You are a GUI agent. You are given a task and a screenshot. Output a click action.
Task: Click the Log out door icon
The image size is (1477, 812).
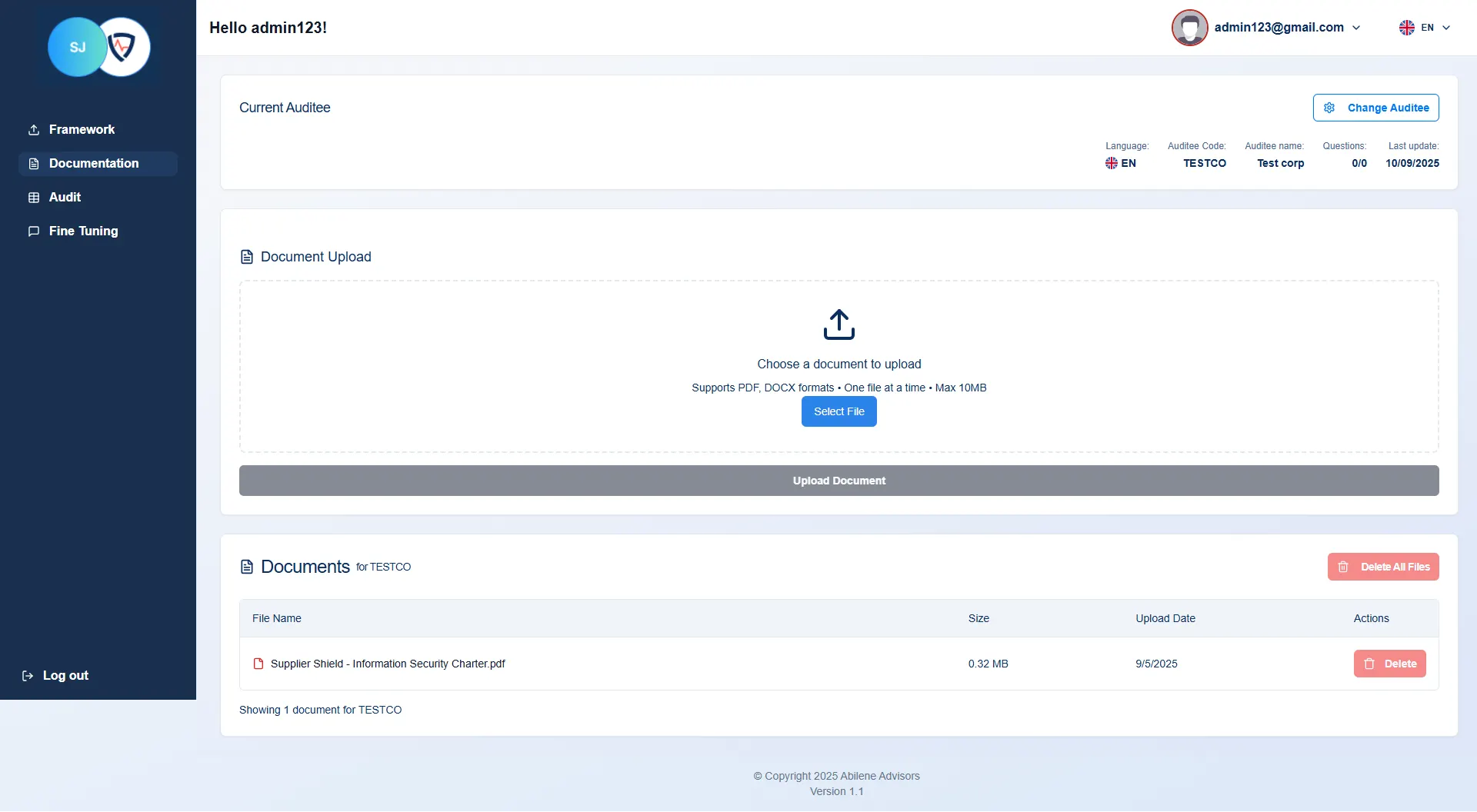(x=28, y=676)
